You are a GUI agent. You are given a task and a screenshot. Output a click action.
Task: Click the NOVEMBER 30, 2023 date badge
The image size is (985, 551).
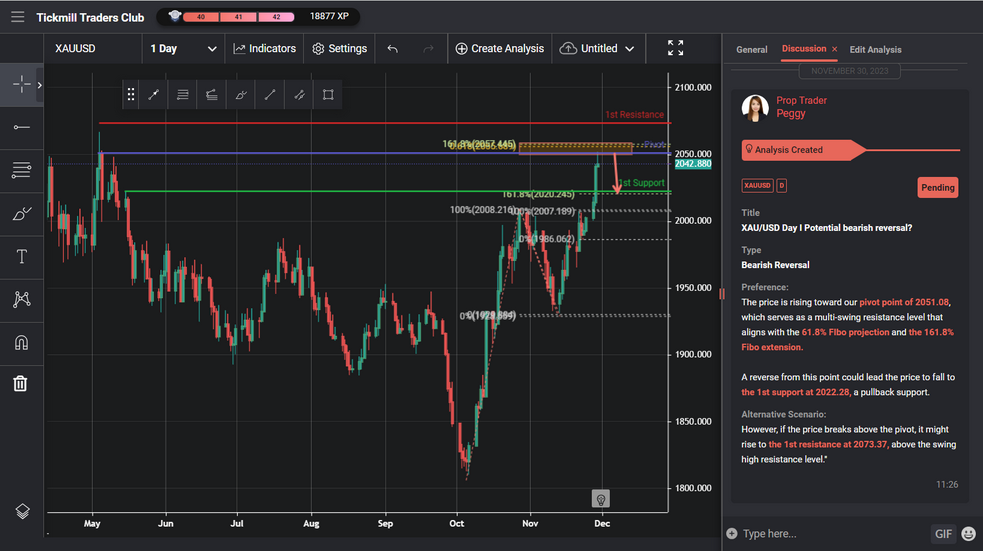pyautogui.click(x=849, y=71)
